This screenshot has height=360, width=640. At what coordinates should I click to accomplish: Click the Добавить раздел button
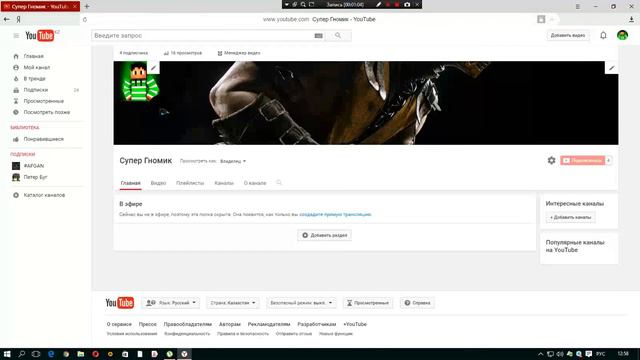click(x=324, y=235)
